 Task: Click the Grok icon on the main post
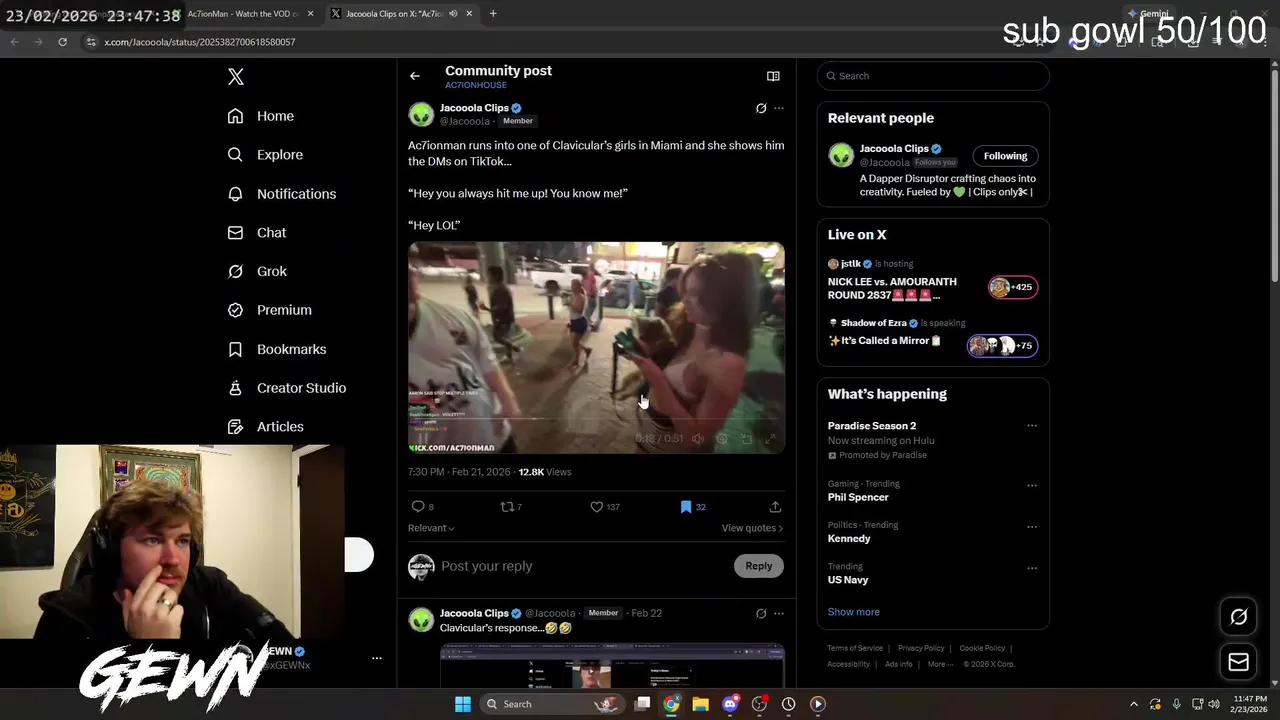pos(761,108)
